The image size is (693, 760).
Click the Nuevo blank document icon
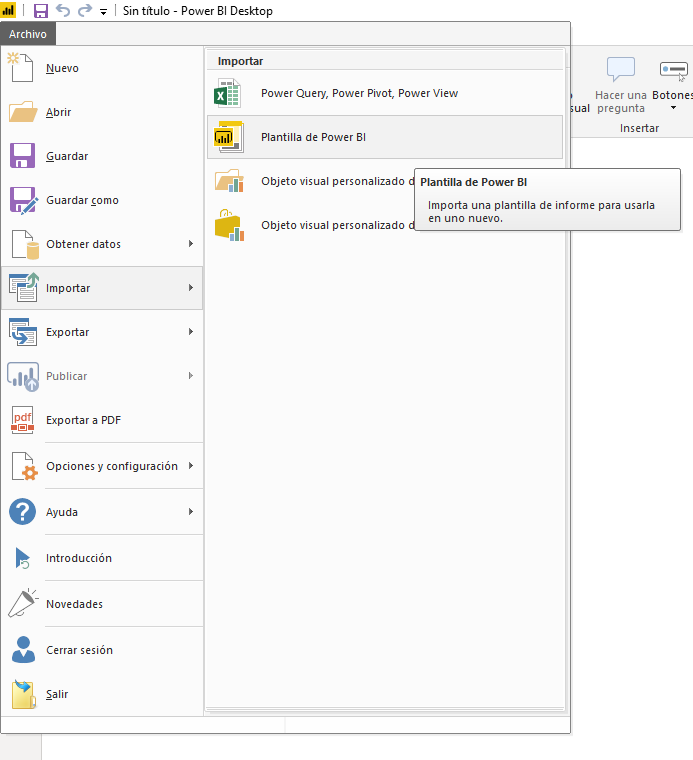click(21, 67)
